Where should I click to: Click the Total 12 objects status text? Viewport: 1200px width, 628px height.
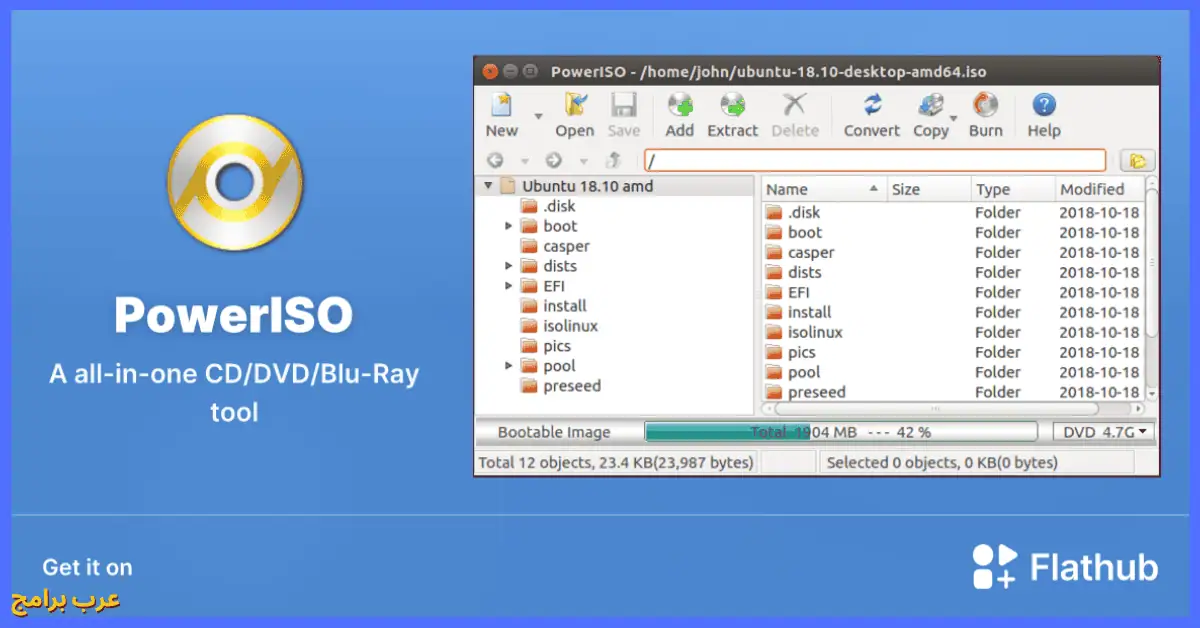(x=614, y=462)
